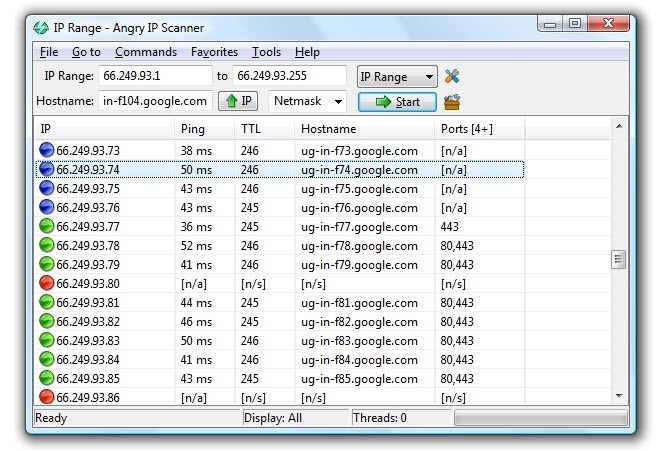This screenshot has height=451, width=669.
Task: Click green status icon for 66.249.93.84
Action: click(x=47, y=359)
